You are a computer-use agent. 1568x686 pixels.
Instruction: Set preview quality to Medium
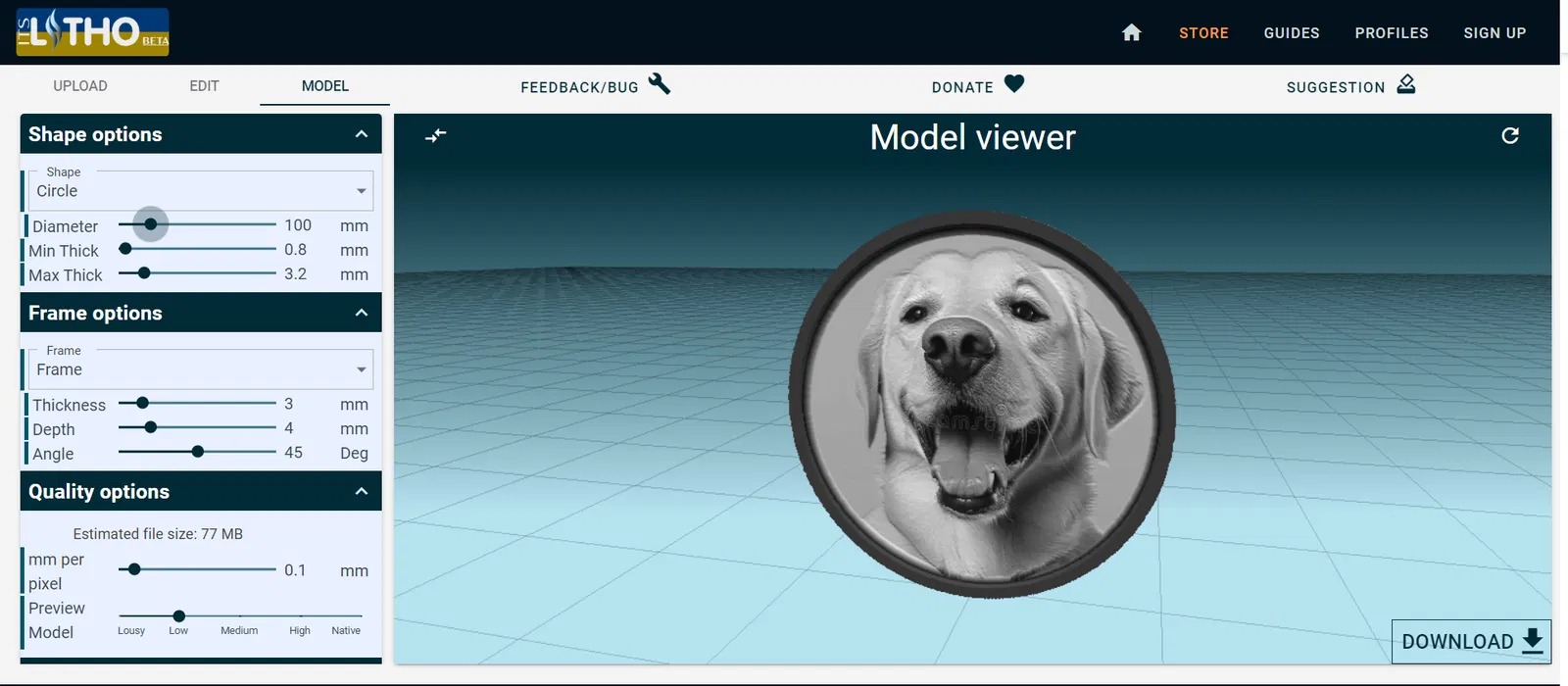coord(239,631)
